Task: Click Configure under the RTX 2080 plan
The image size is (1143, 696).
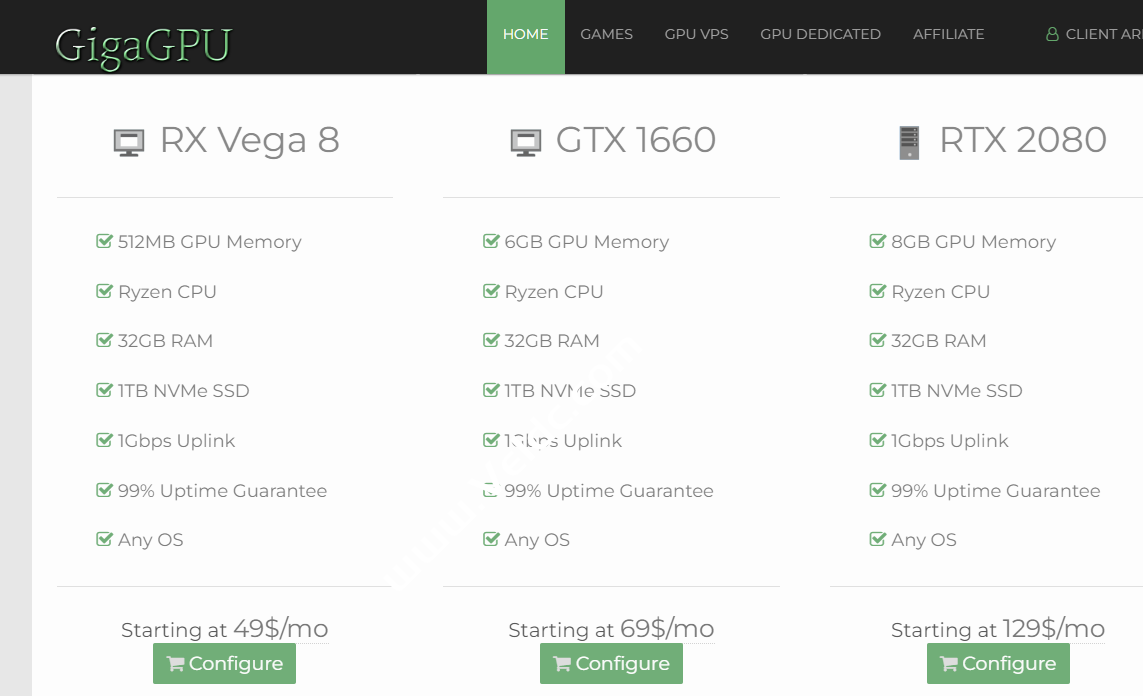Action: [997, 663]
